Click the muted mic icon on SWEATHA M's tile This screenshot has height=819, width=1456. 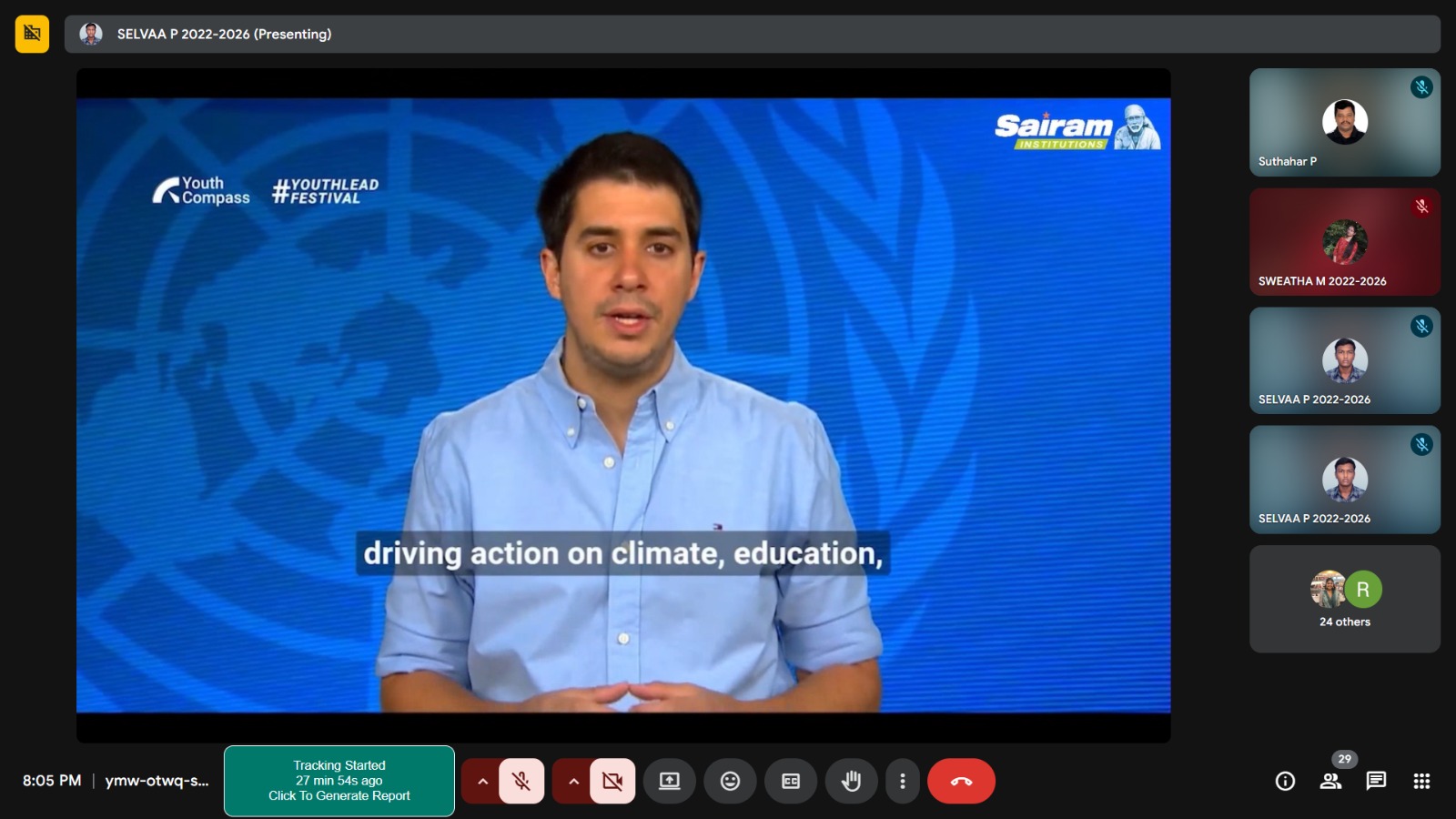[1421, 207]
